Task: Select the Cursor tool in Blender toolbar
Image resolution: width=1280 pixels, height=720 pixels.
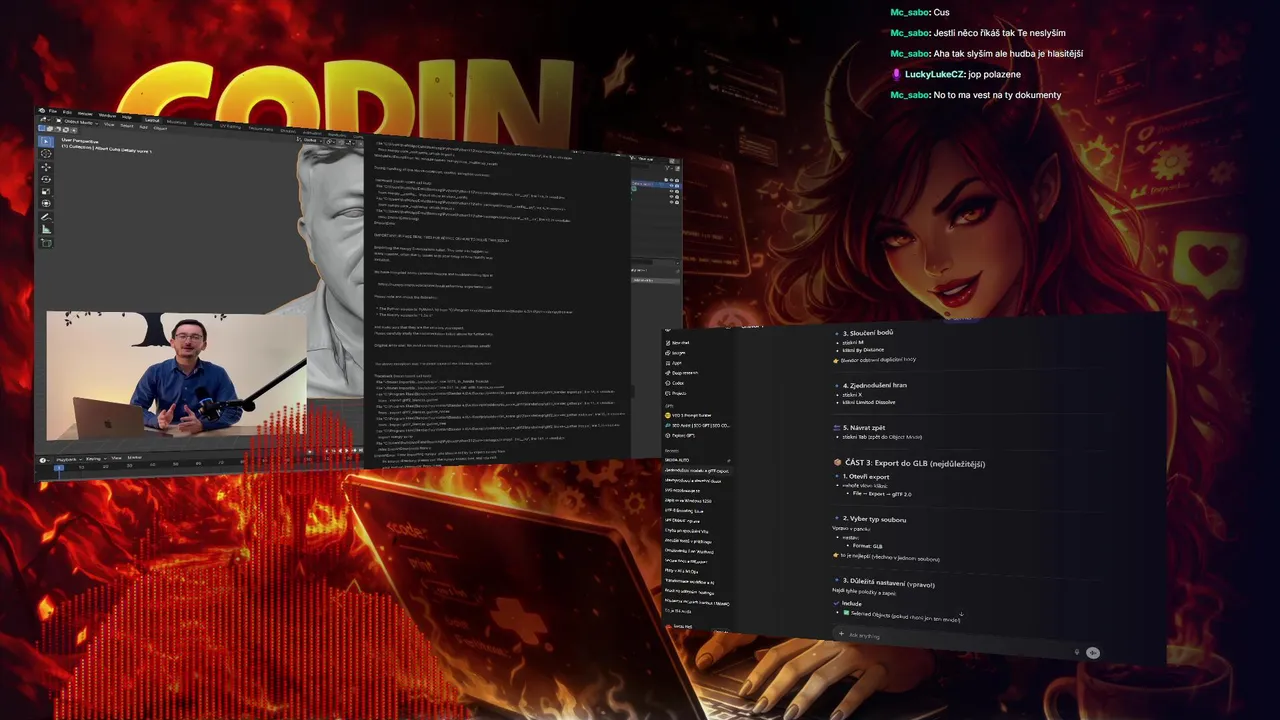Action: point(46,154)
